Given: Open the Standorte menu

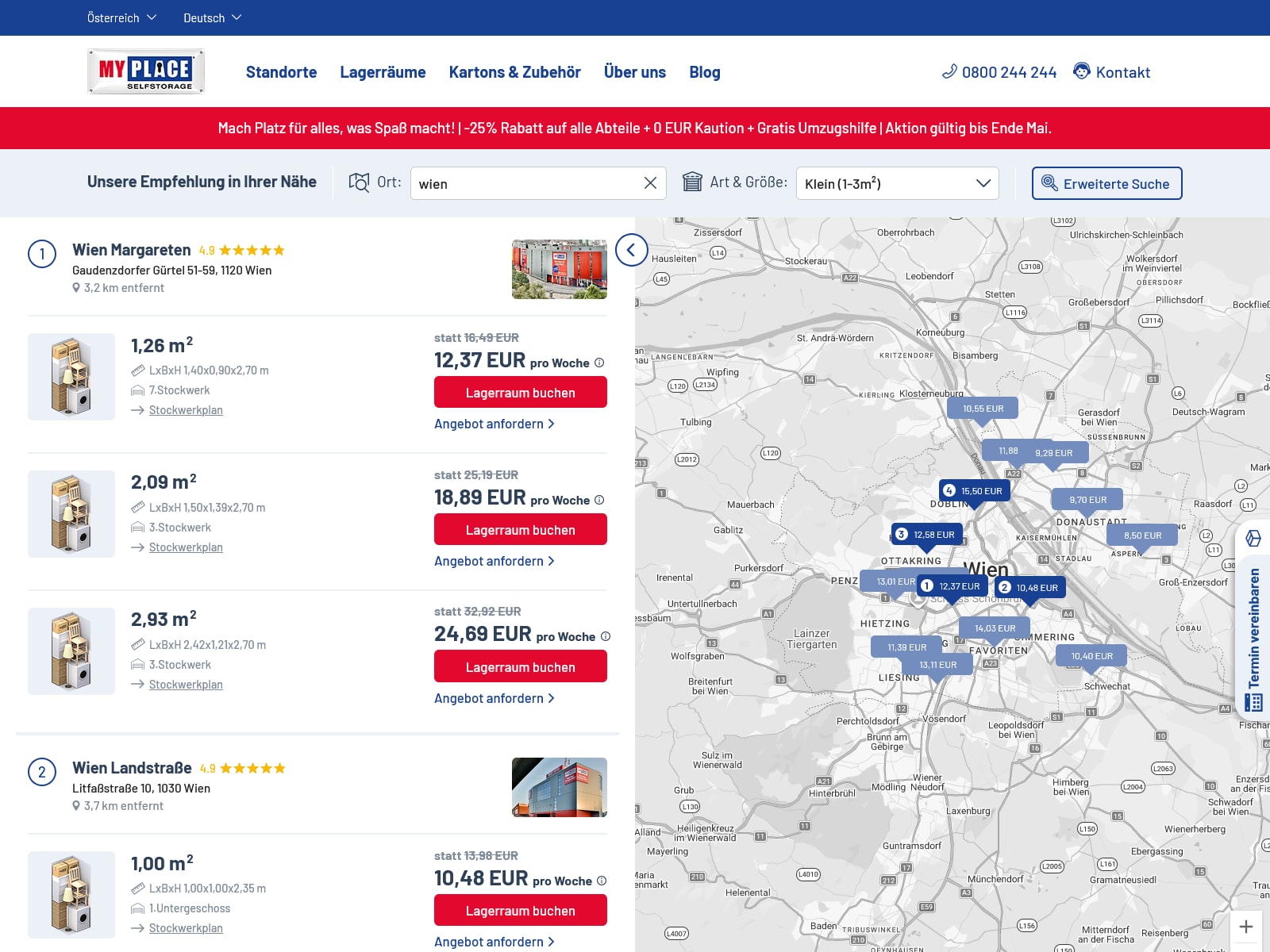Looking at the screenshot, I should [281, 72].
